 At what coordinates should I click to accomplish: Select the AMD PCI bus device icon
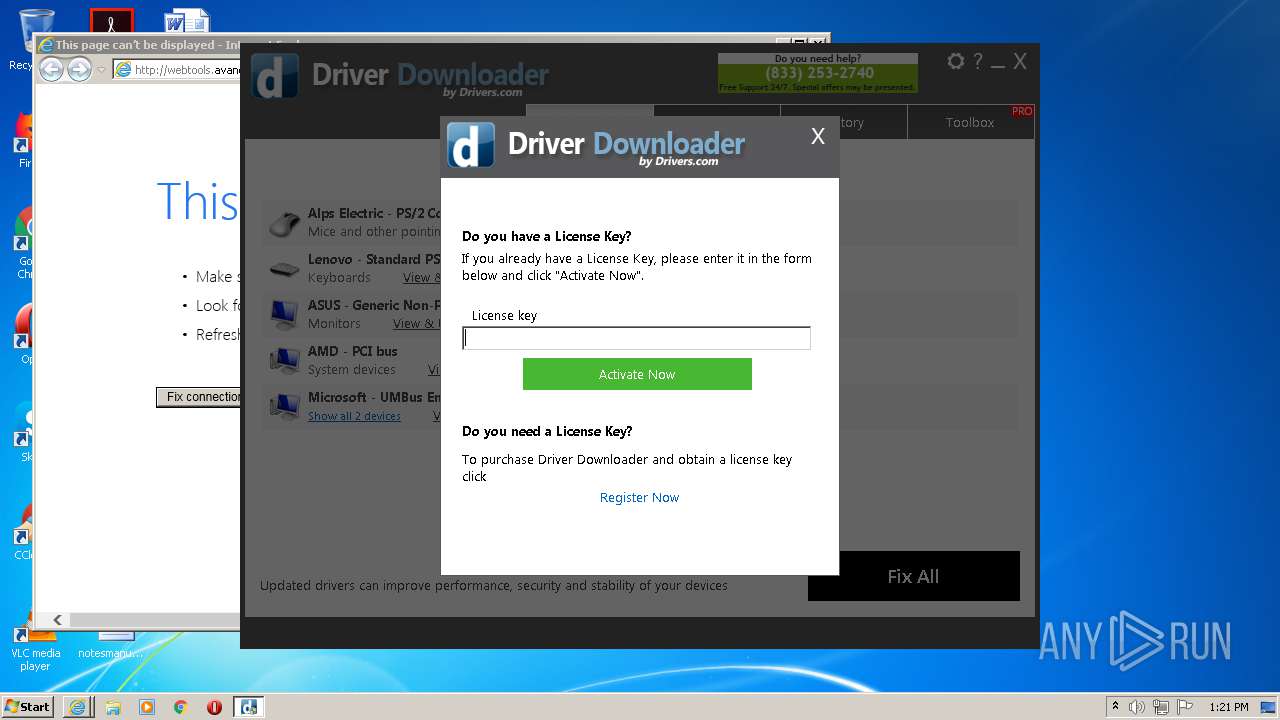tap(285, 360)
